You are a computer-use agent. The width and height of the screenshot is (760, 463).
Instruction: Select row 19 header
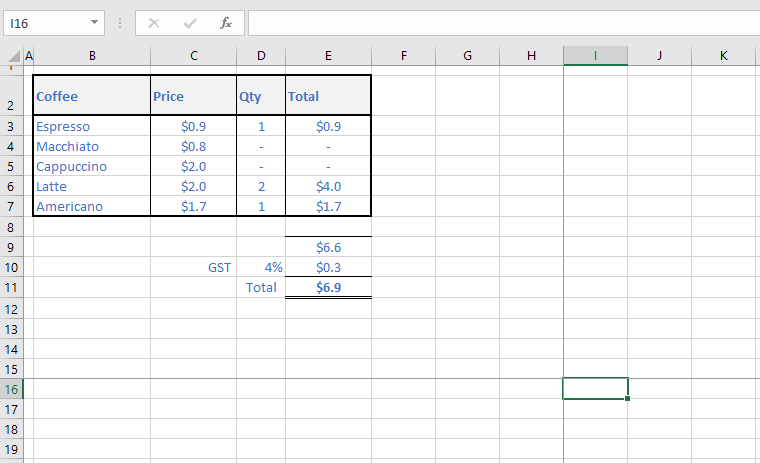point(11,449)
